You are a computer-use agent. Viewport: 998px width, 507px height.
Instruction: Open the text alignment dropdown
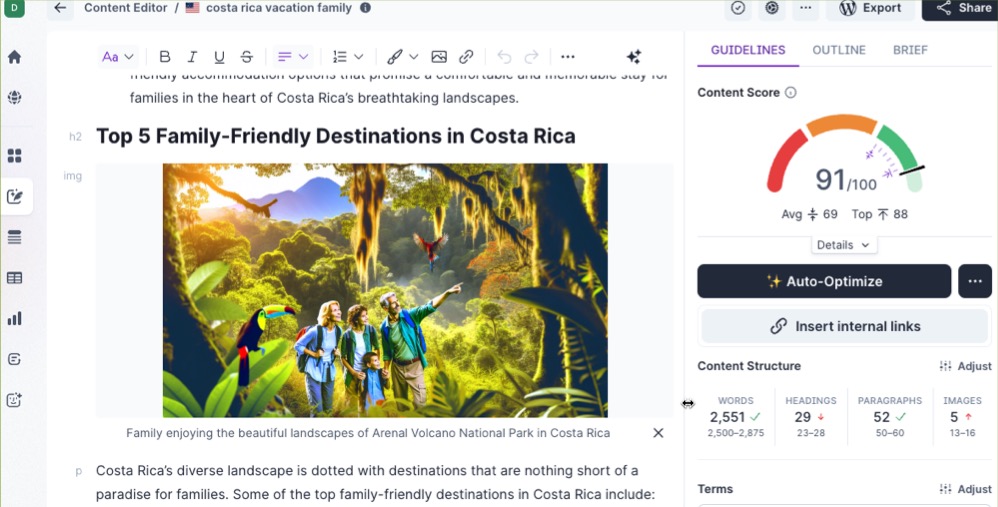(292, 57)
